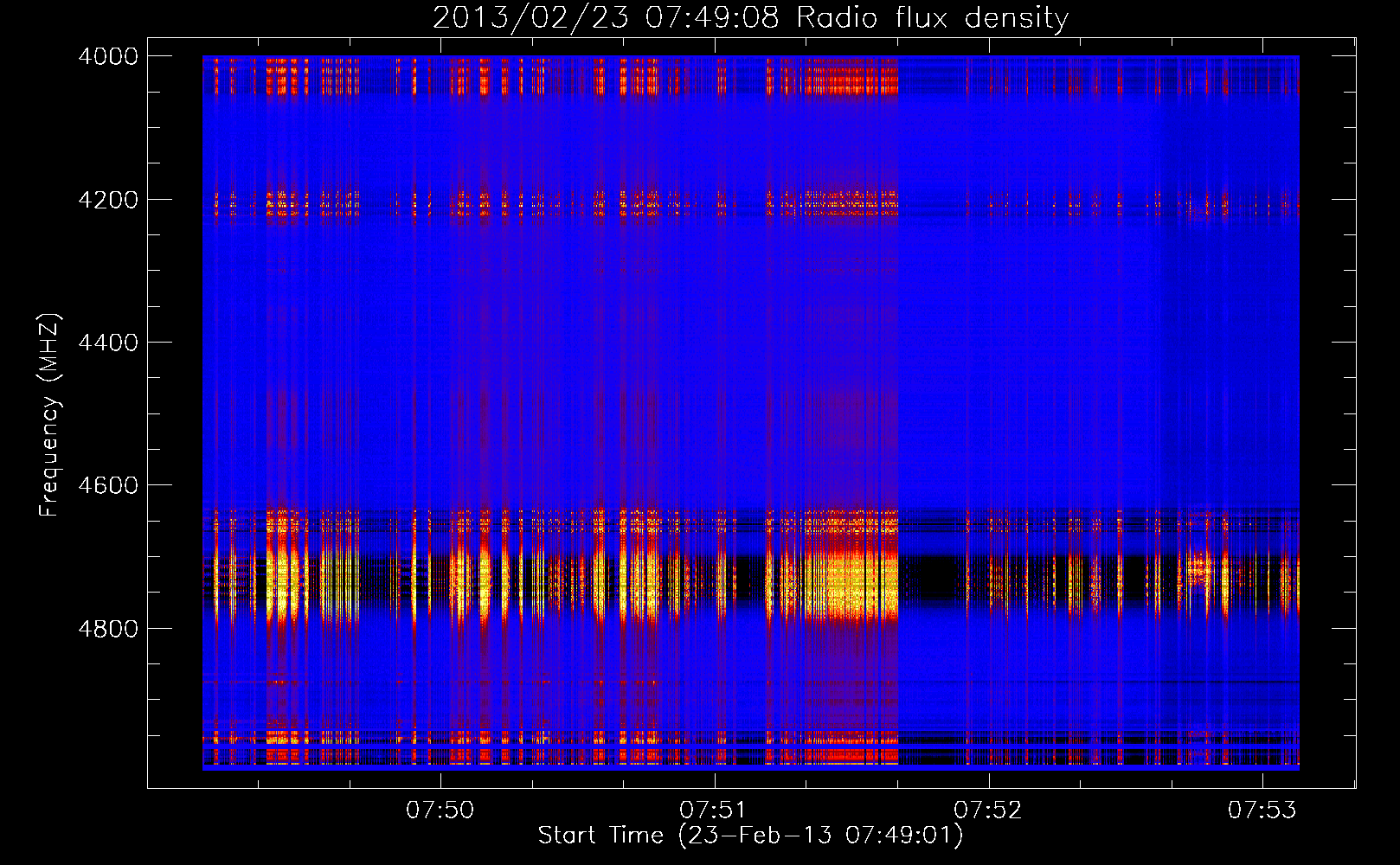
Task: Click the 4800 frequency tick label
Action: (x=108, y=629)
